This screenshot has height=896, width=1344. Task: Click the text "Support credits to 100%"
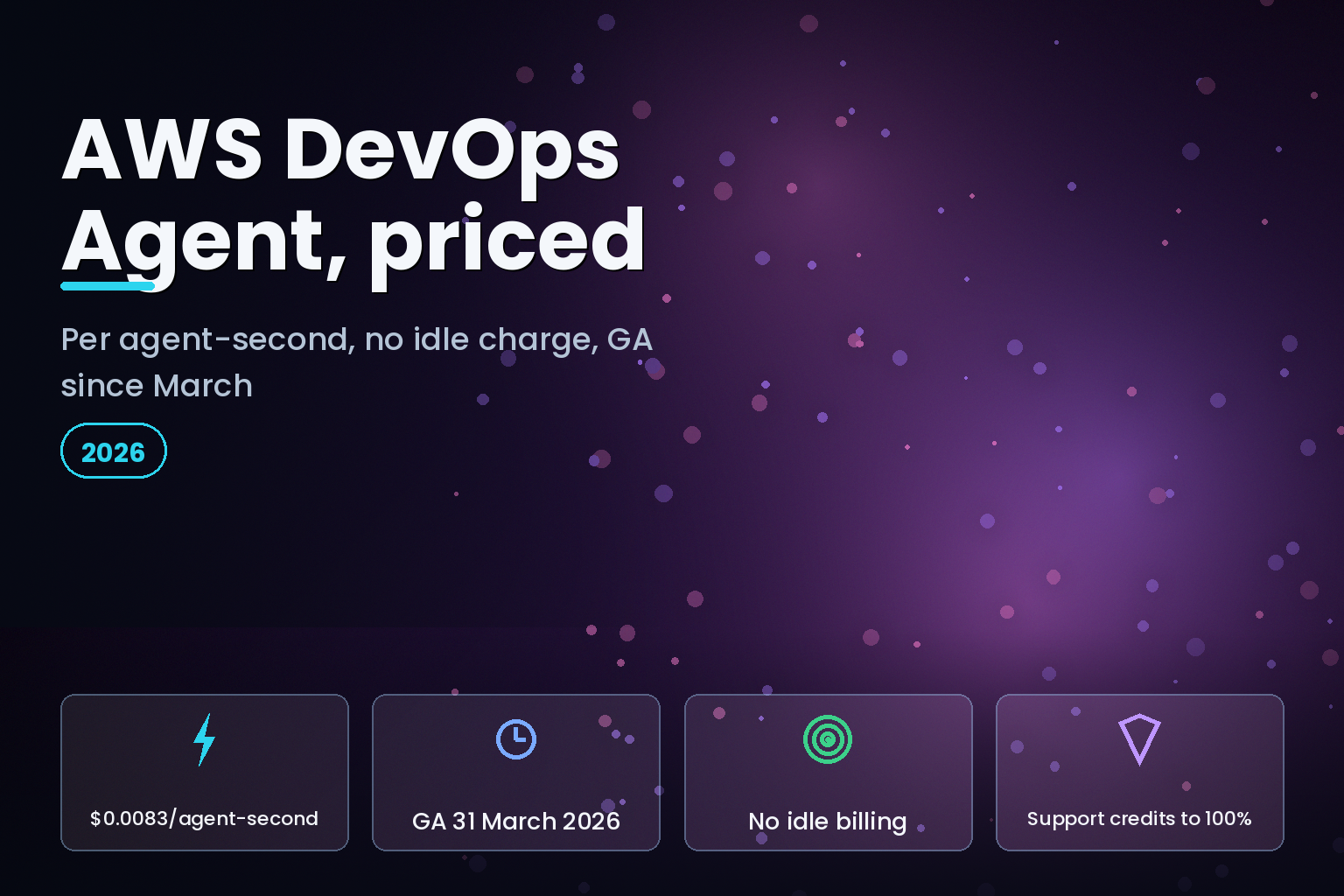click(1139, 819)
